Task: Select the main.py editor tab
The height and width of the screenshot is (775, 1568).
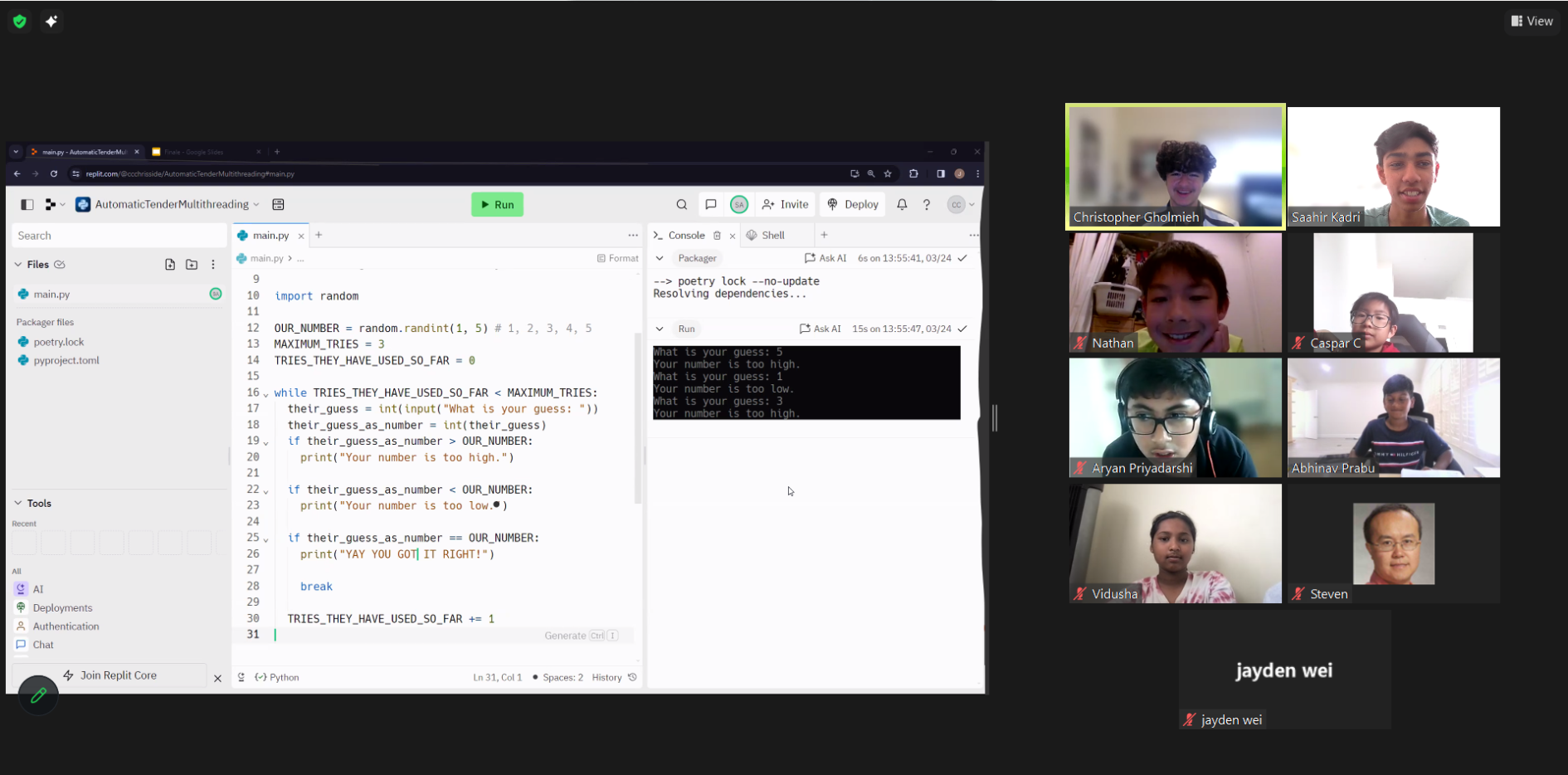Action: pyautogui.click(x=270, y=236)
